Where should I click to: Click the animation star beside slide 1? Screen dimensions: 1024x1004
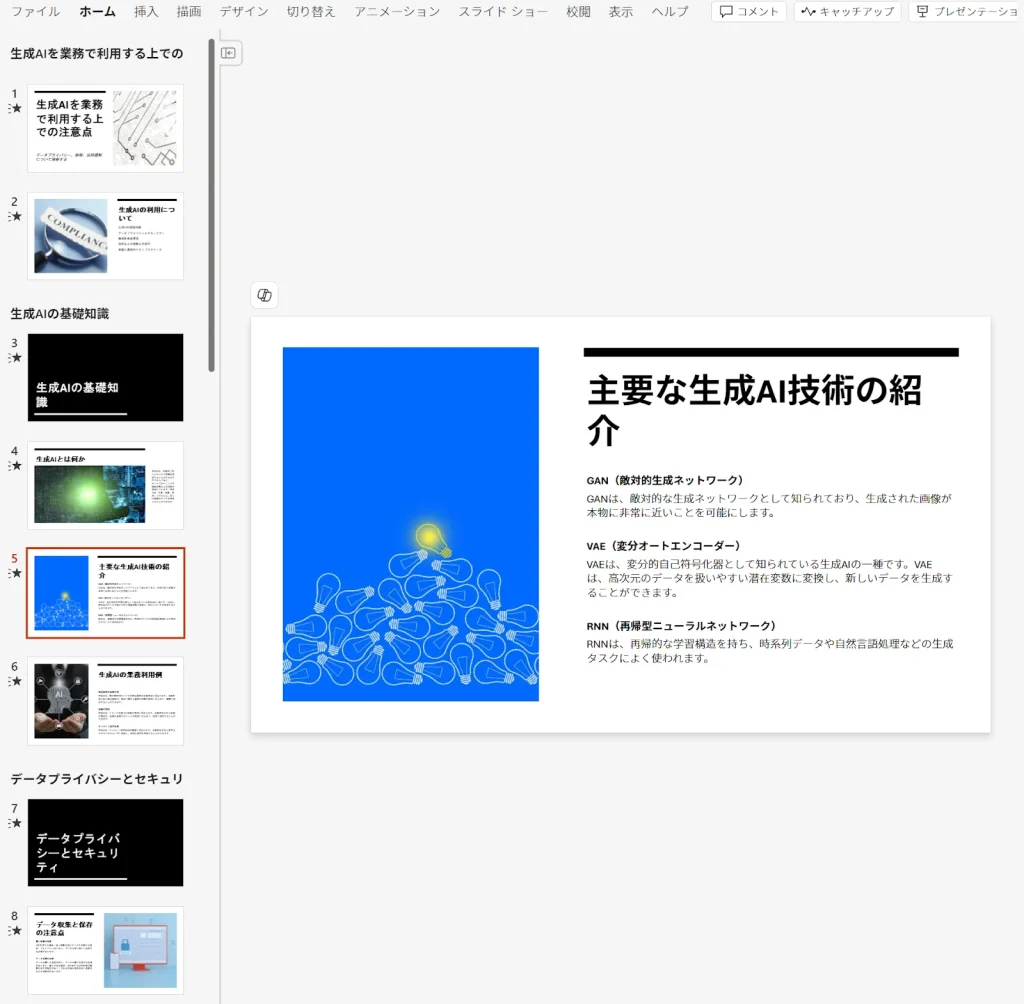(15, 108)
